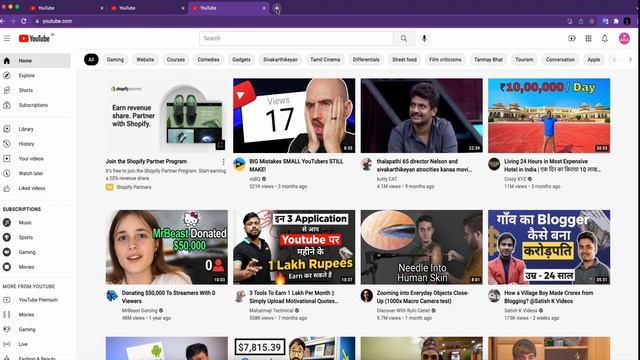Select the Street food filter chip

[404, 60]
